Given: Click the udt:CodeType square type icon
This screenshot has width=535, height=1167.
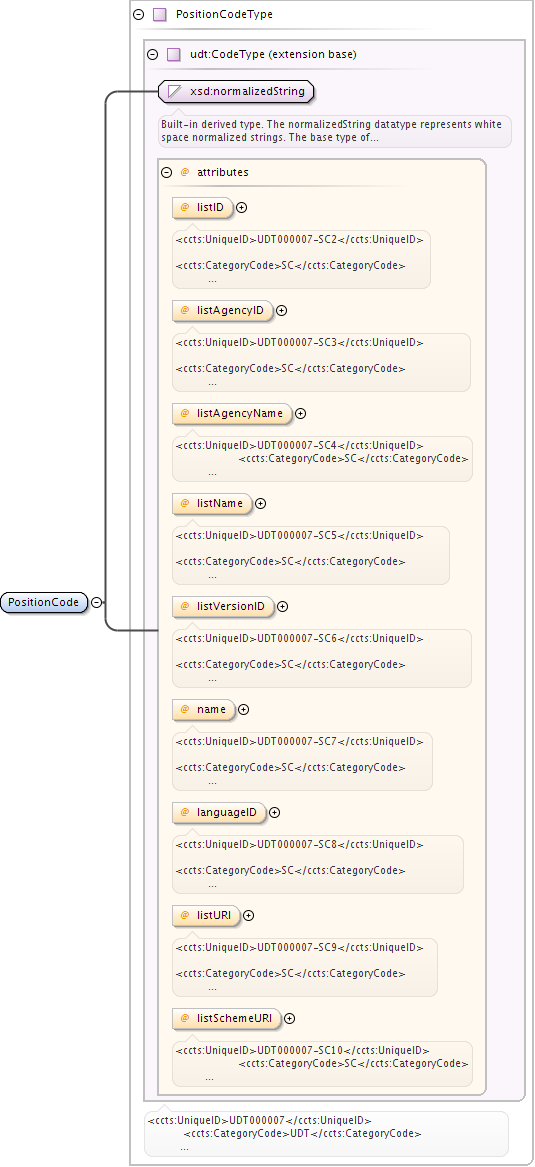Looking at the screenshot, I should click(173, 54).
